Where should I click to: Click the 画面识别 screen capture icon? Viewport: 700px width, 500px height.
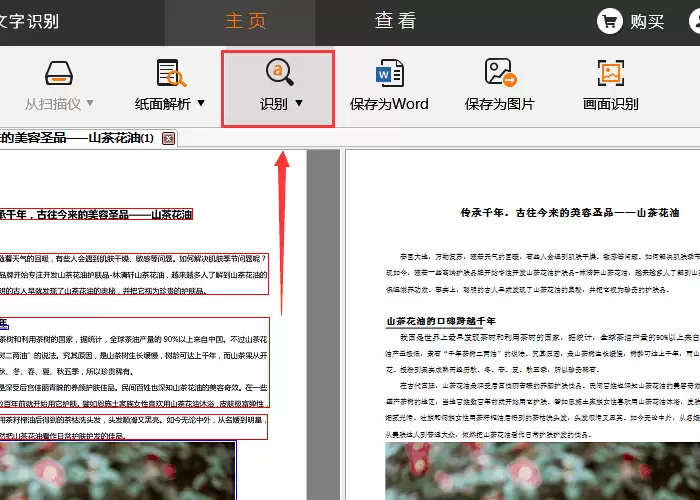611,73
